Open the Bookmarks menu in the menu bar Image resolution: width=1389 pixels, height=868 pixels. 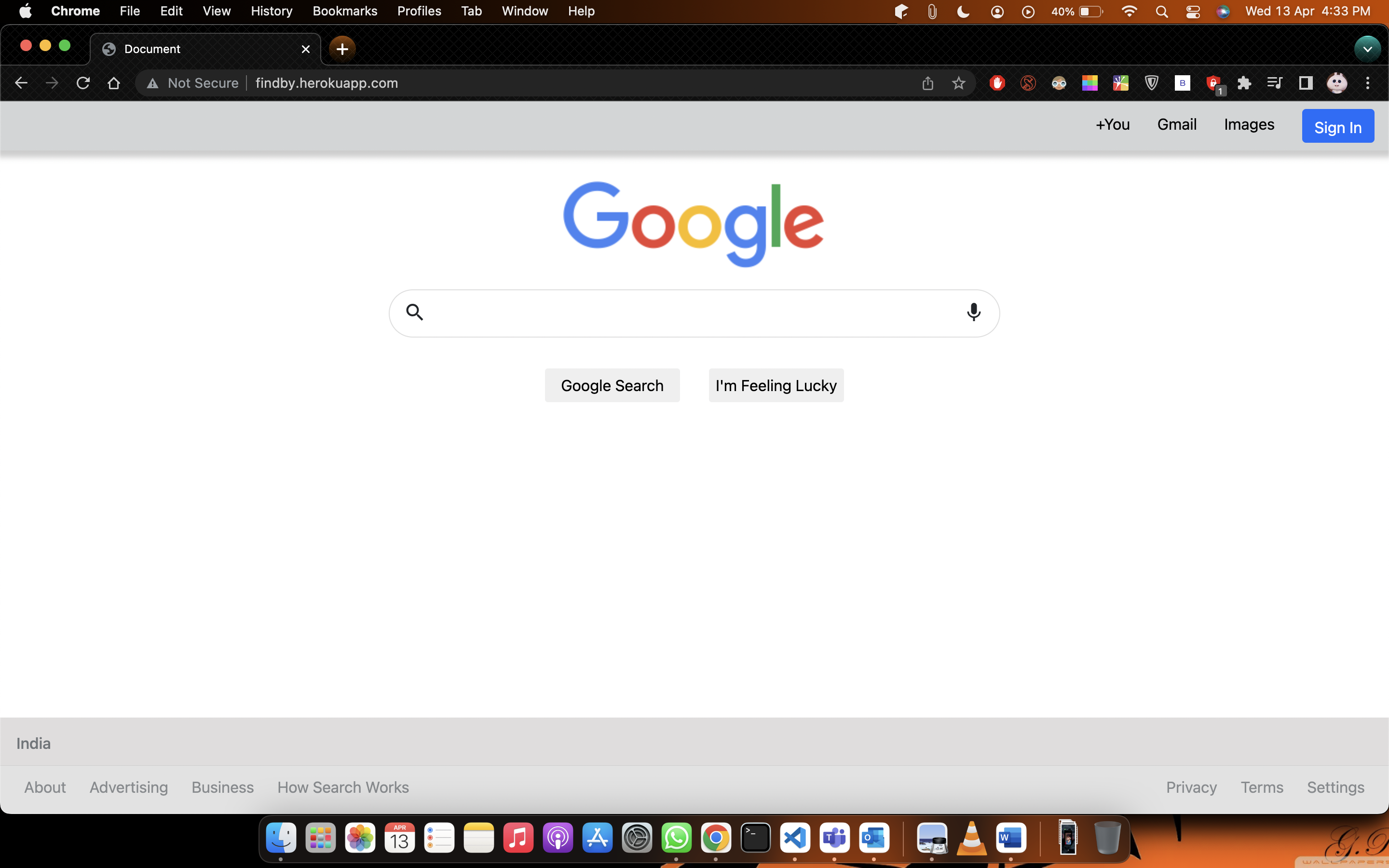point(344,11)
